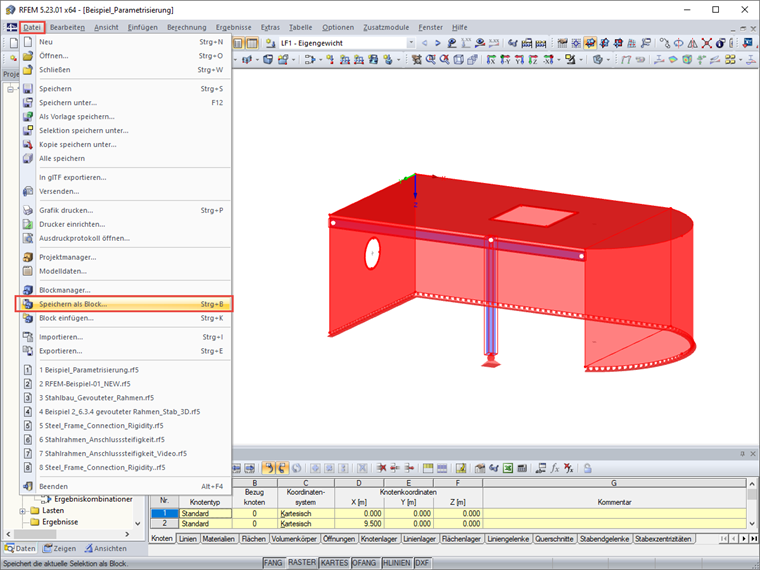Expand the Lasten tree node

[x=22, y=511]
